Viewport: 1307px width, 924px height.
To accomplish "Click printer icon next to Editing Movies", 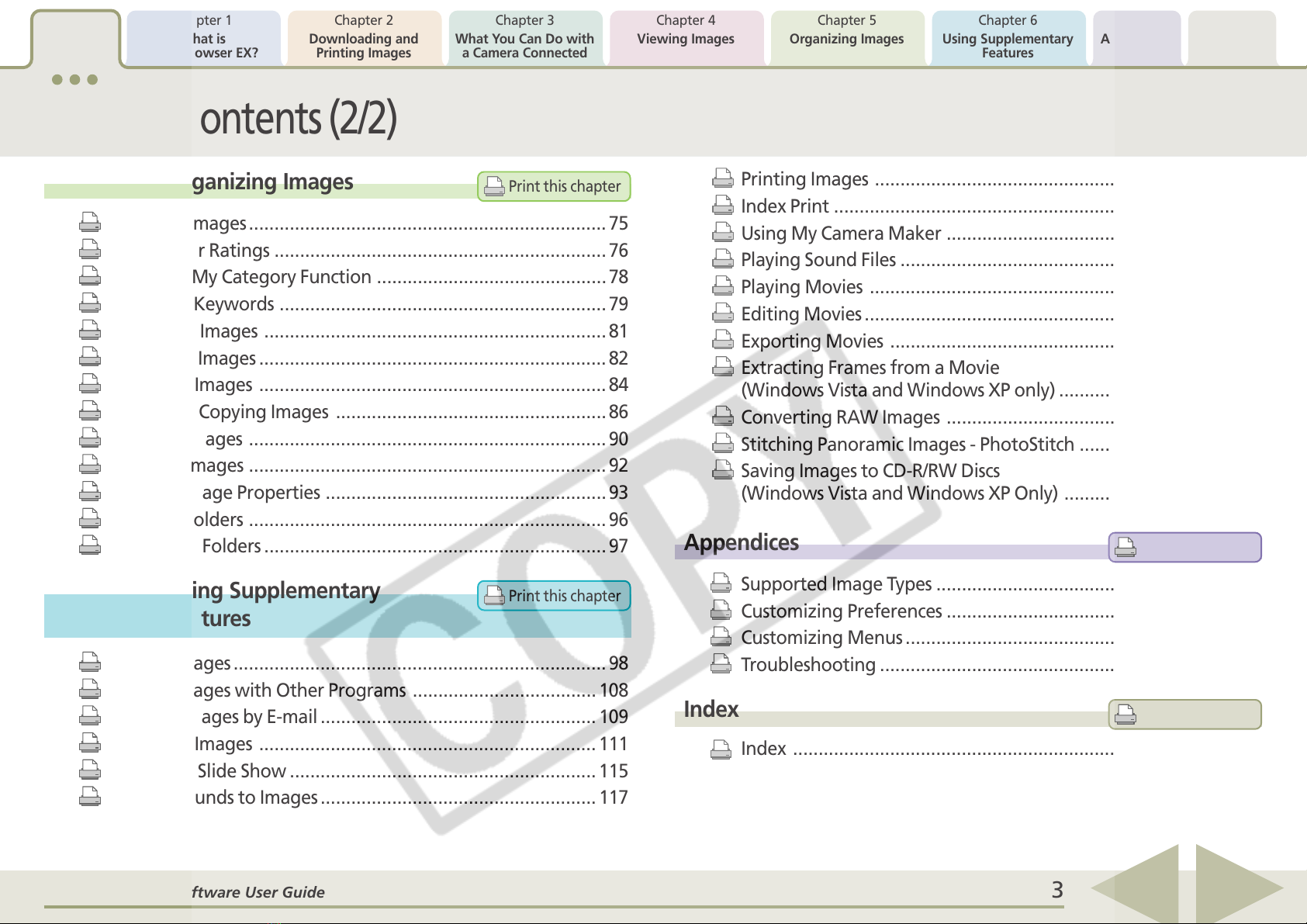I will pos(723,313).
